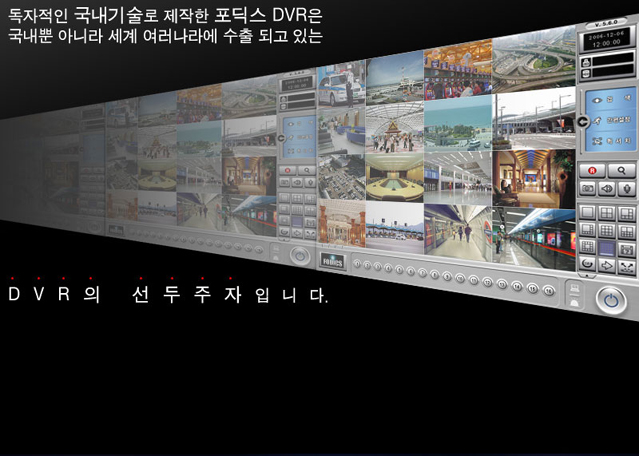
Task: Toggle channel 5 button
Action: pyautogui.click(x=399, y=270)
